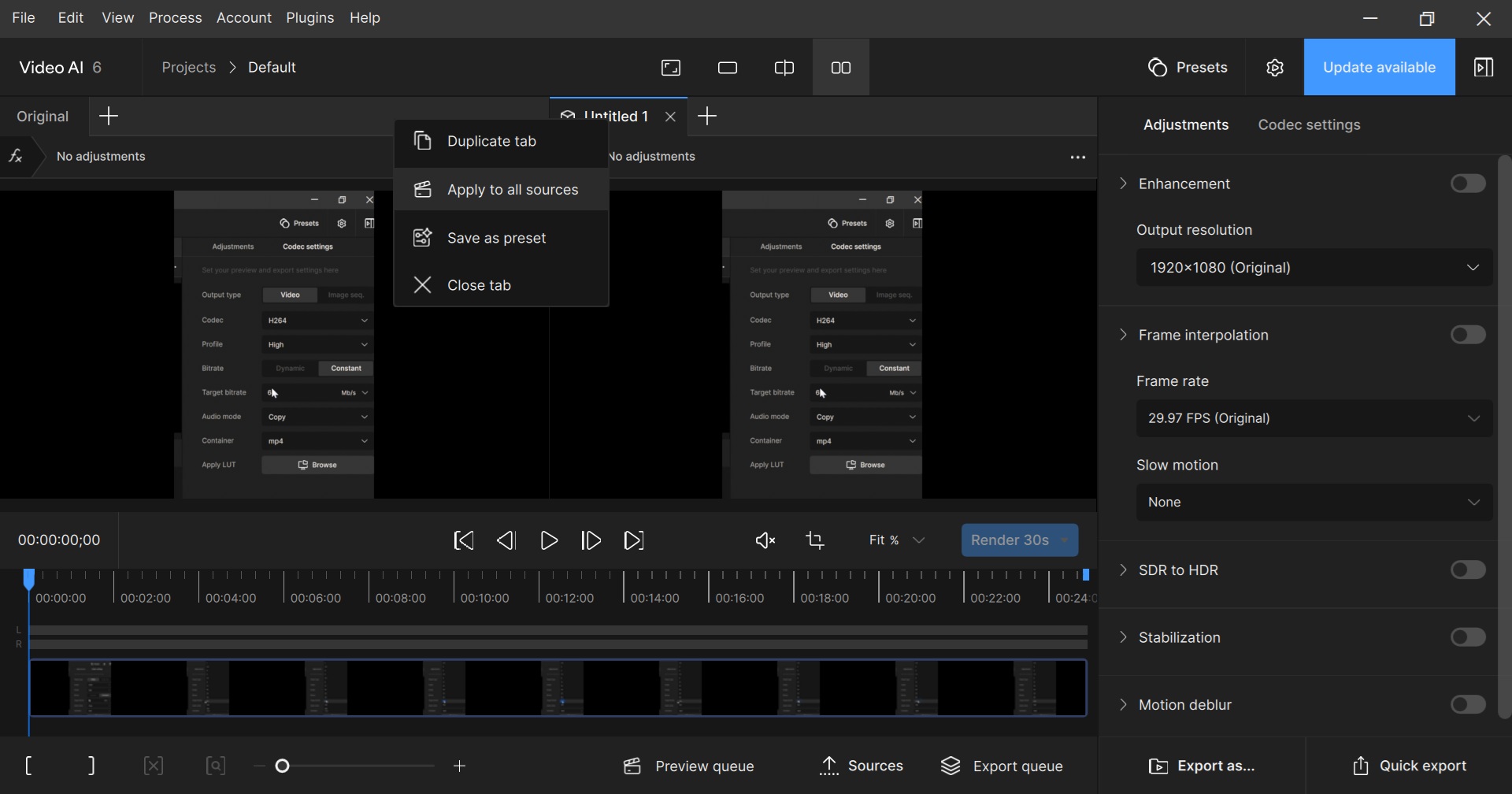Choose Apply to all sources
This screenshot has width=1512, height=794.
[512, 190]
